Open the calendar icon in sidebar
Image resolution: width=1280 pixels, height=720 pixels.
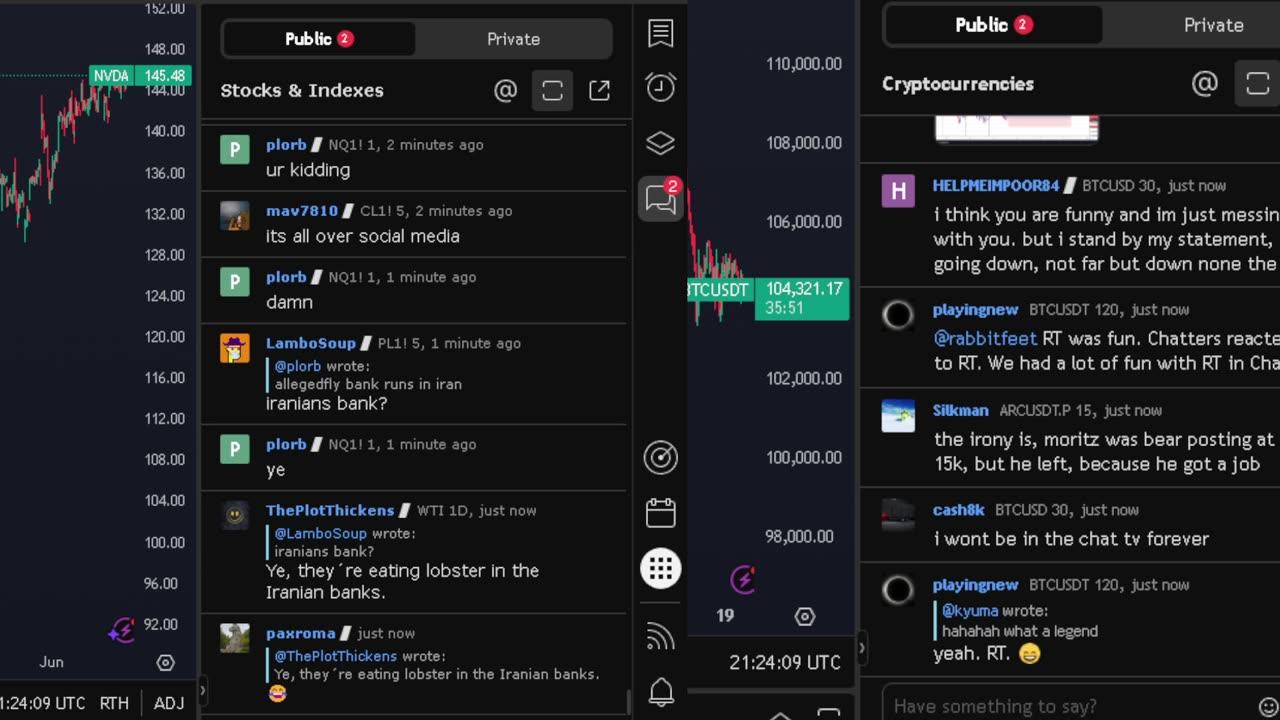coord(661,513)
